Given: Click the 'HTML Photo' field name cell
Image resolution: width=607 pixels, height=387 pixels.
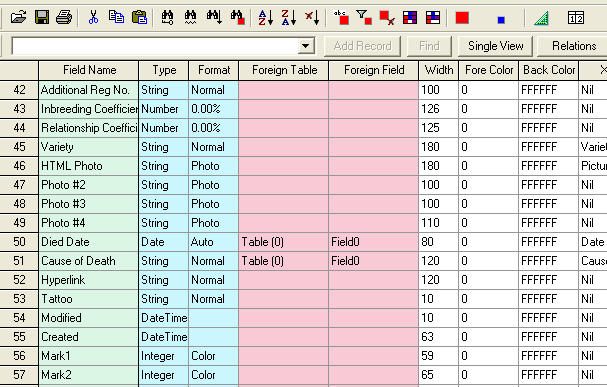Looking at the screenshot, I should pos(89,166).
